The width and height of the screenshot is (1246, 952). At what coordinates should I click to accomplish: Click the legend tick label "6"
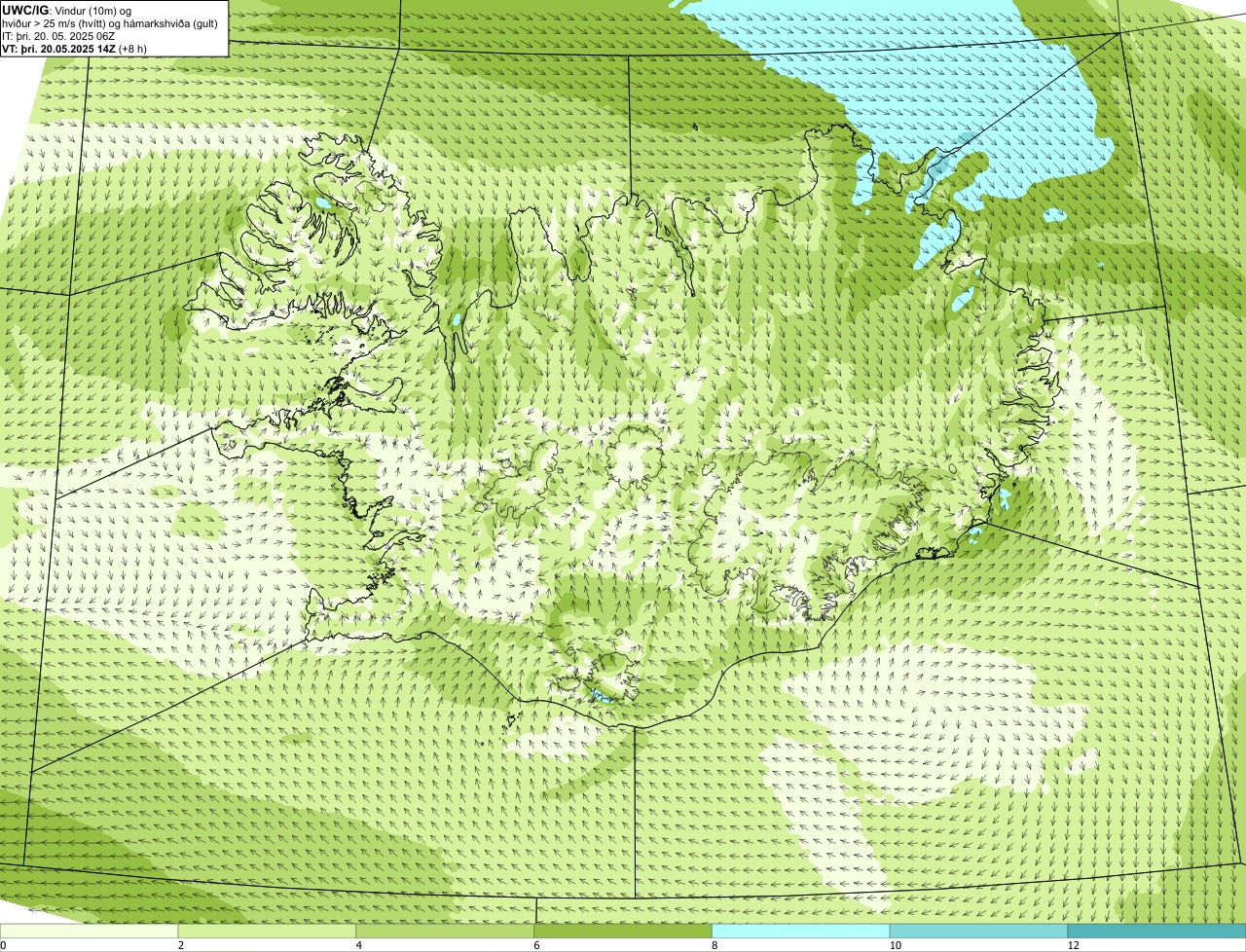[537, 945]
